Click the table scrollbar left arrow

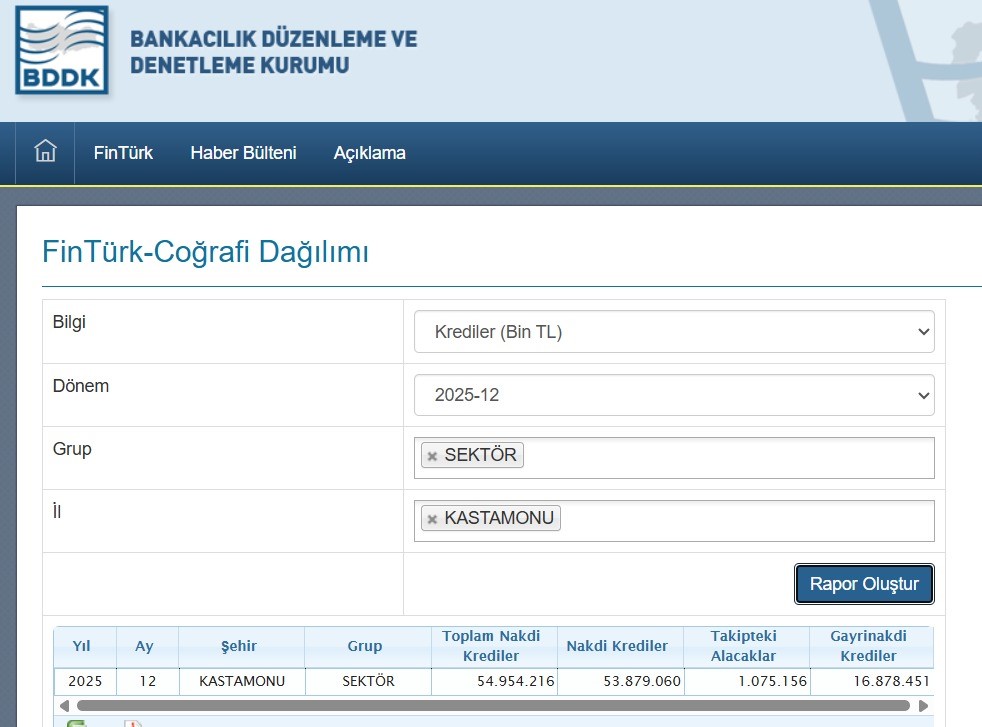(x=64, y=705)
